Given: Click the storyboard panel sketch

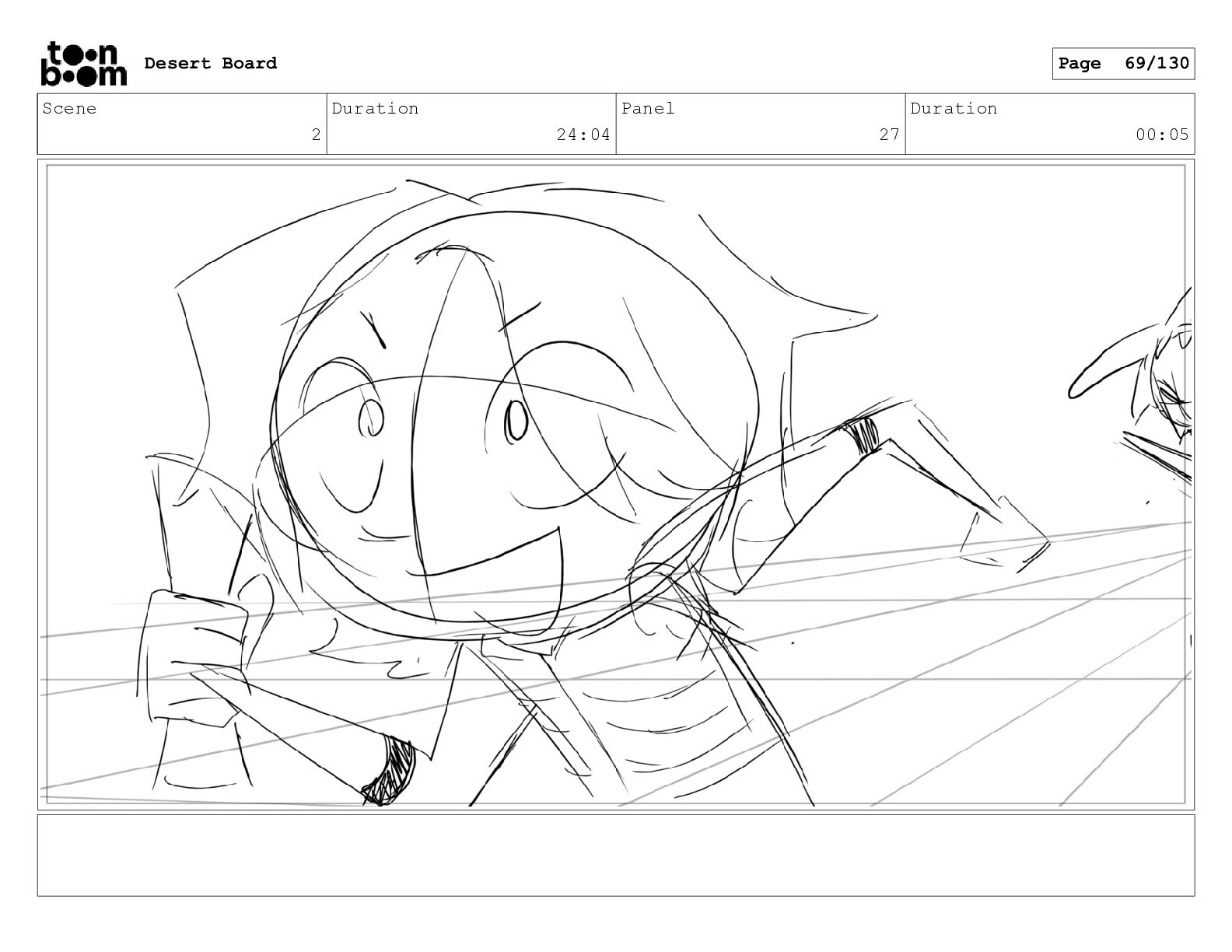Looking at the screenshot, I should pos(616,485).
